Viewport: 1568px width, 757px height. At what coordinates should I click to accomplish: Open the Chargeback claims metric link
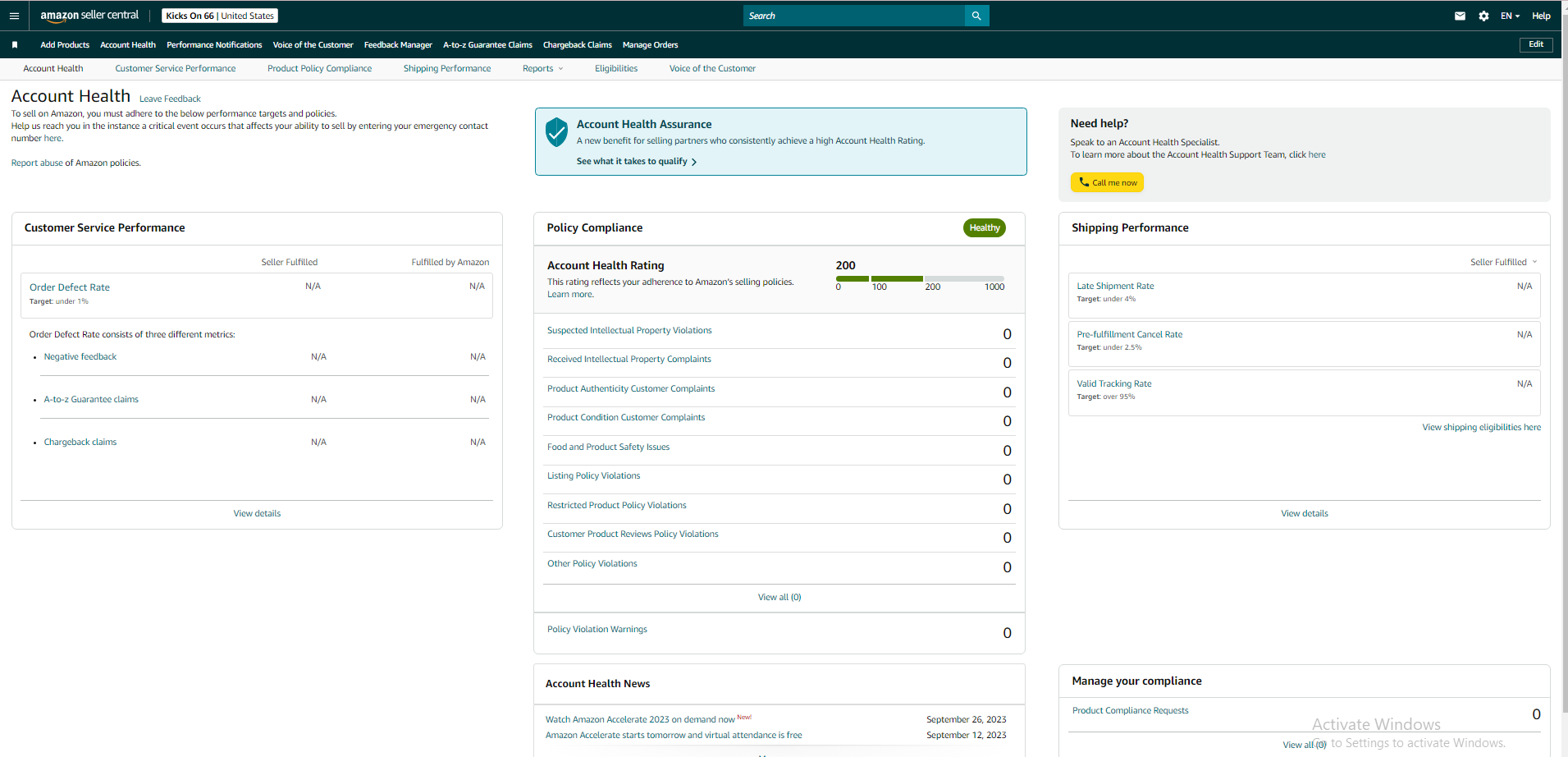click(x=80, y=443)
